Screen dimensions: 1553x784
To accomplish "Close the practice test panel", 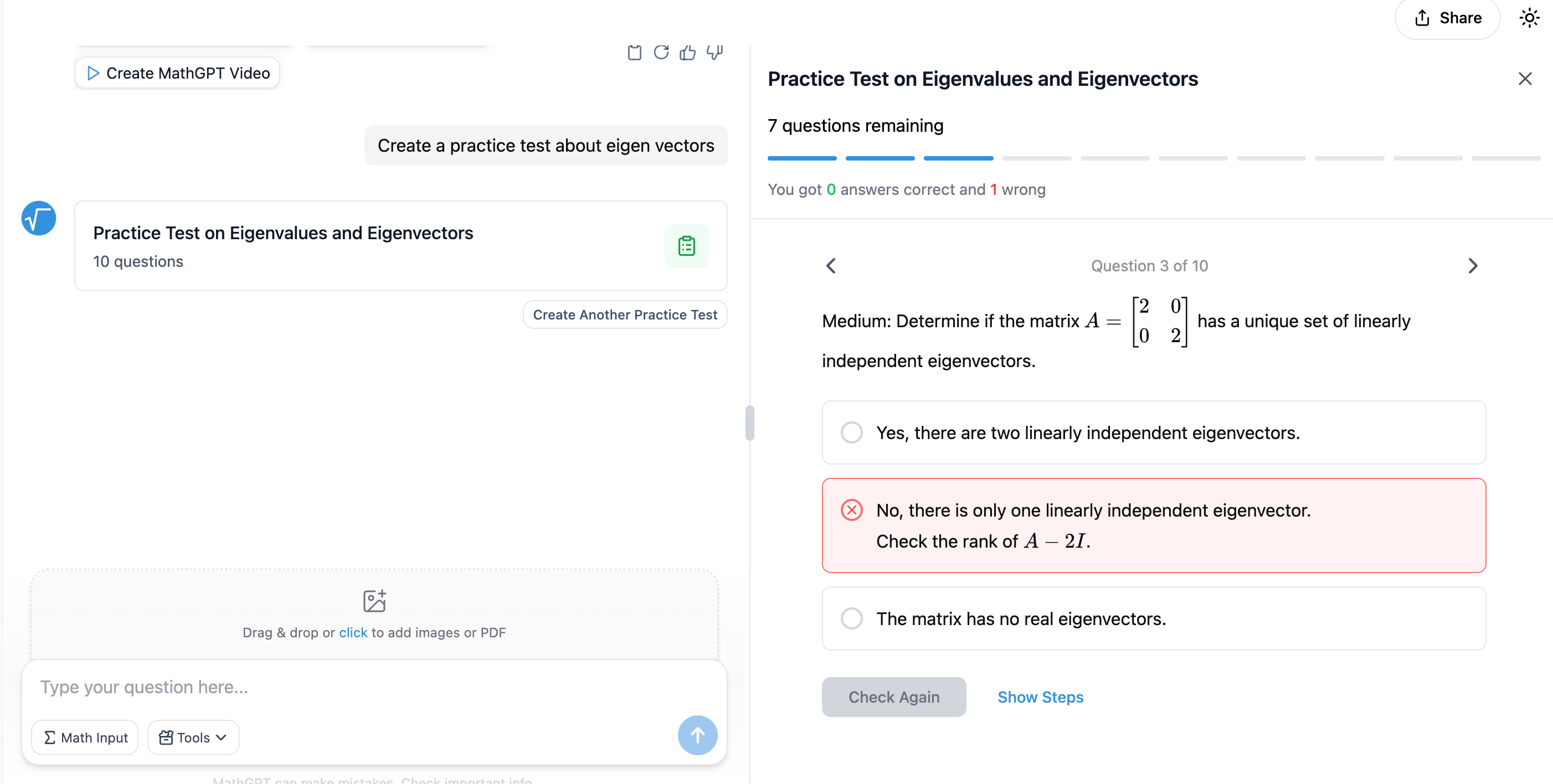I will [1525, 78].
